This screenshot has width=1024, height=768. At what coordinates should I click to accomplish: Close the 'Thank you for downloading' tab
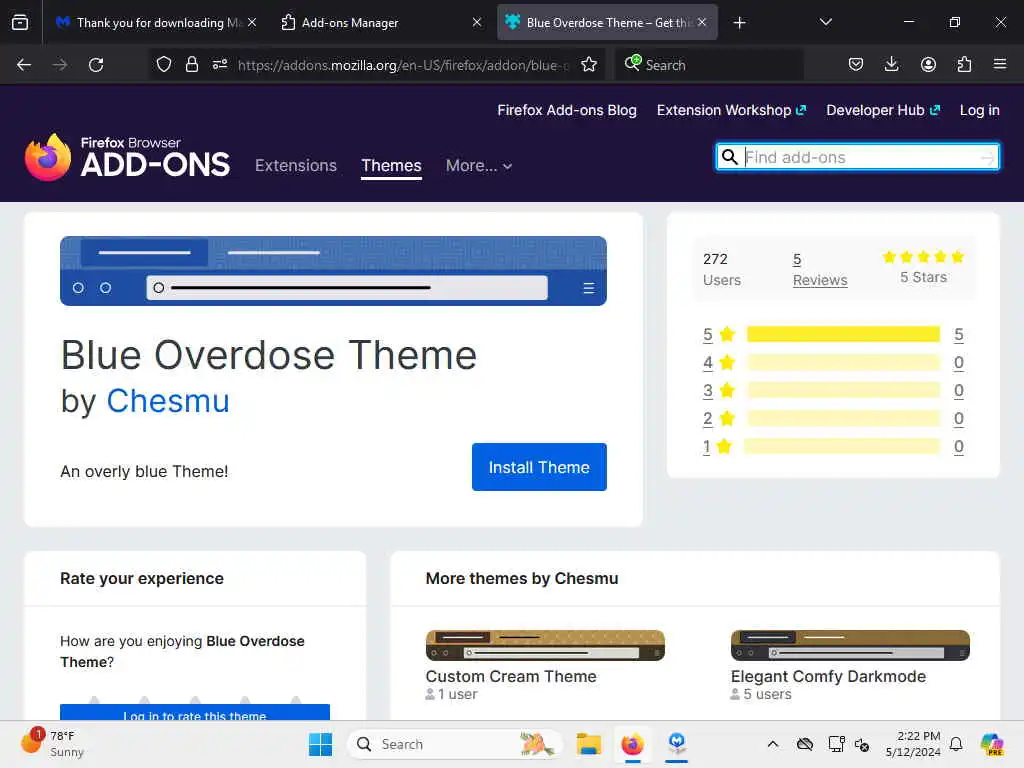[x=252, y=22]
